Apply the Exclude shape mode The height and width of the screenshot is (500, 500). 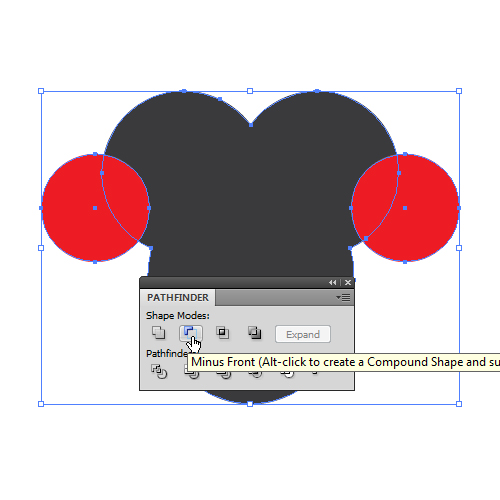point(255,333)
